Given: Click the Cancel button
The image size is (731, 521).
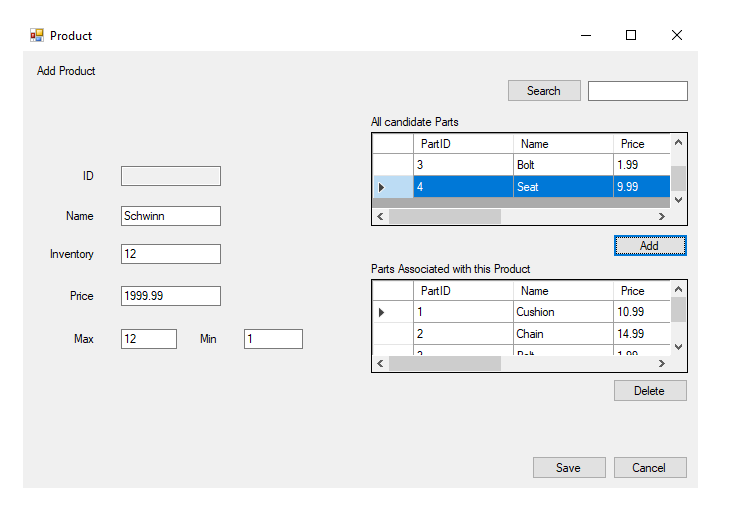Looking at the screenshot, I should pos(650,467).
